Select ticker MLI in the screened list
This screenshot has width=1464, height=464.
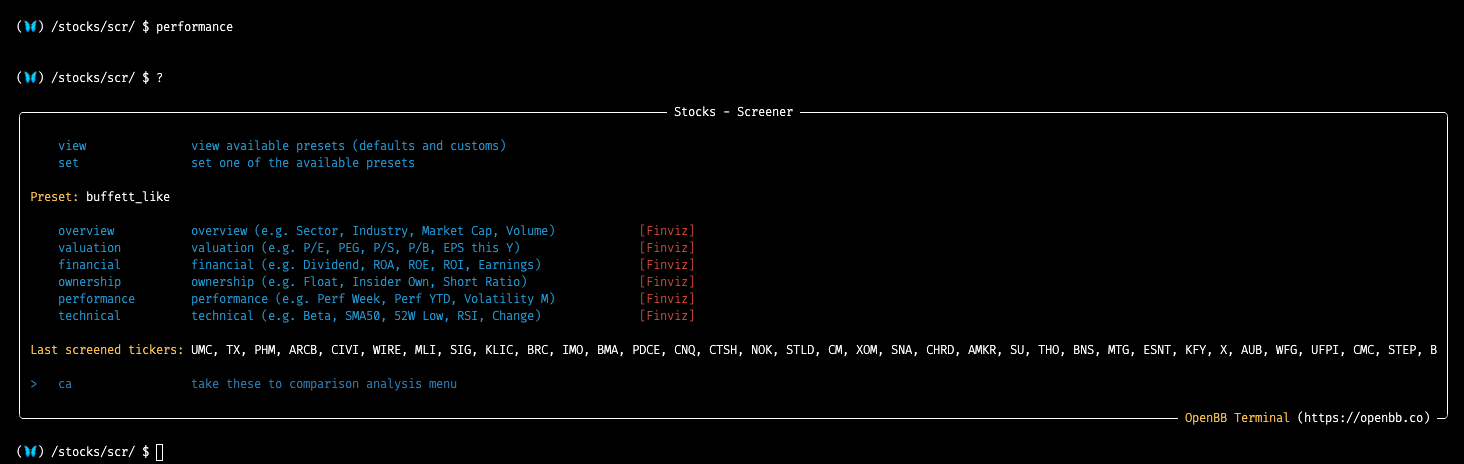(425, 350)
